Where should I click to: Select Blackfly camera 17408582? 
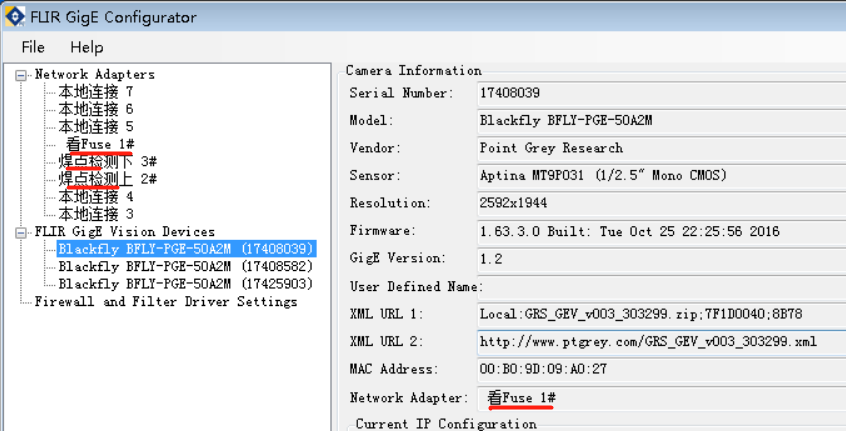point(186,266)
